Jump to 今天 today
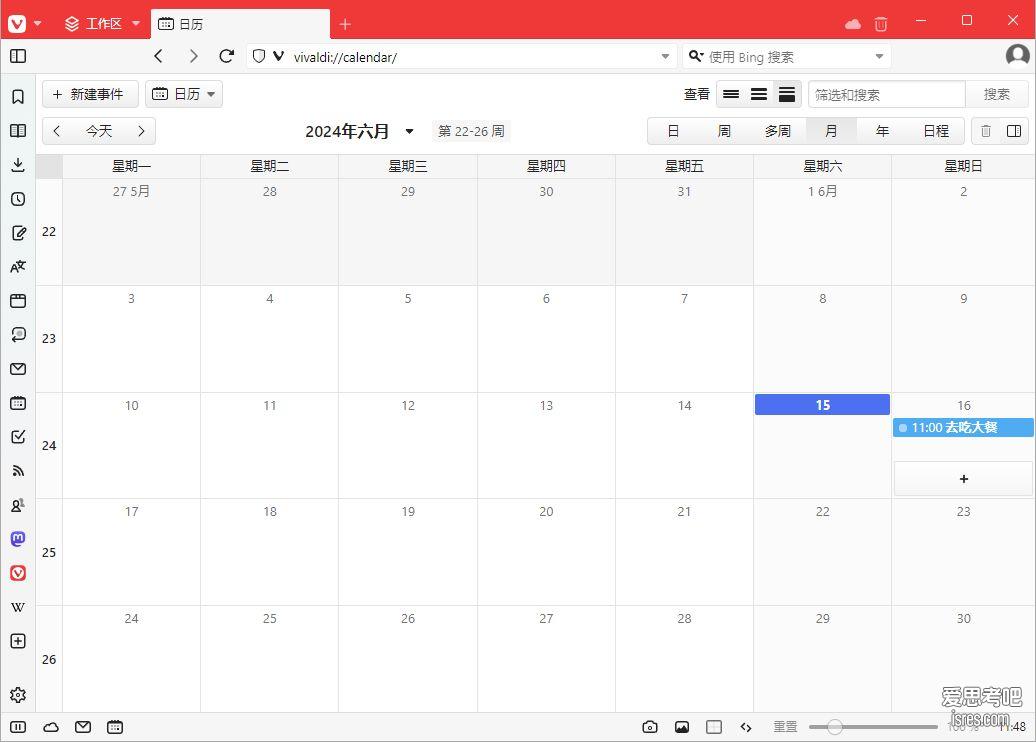Image resolution: width=1036 pixels, height=742 pixels. (x=99, y=131)
